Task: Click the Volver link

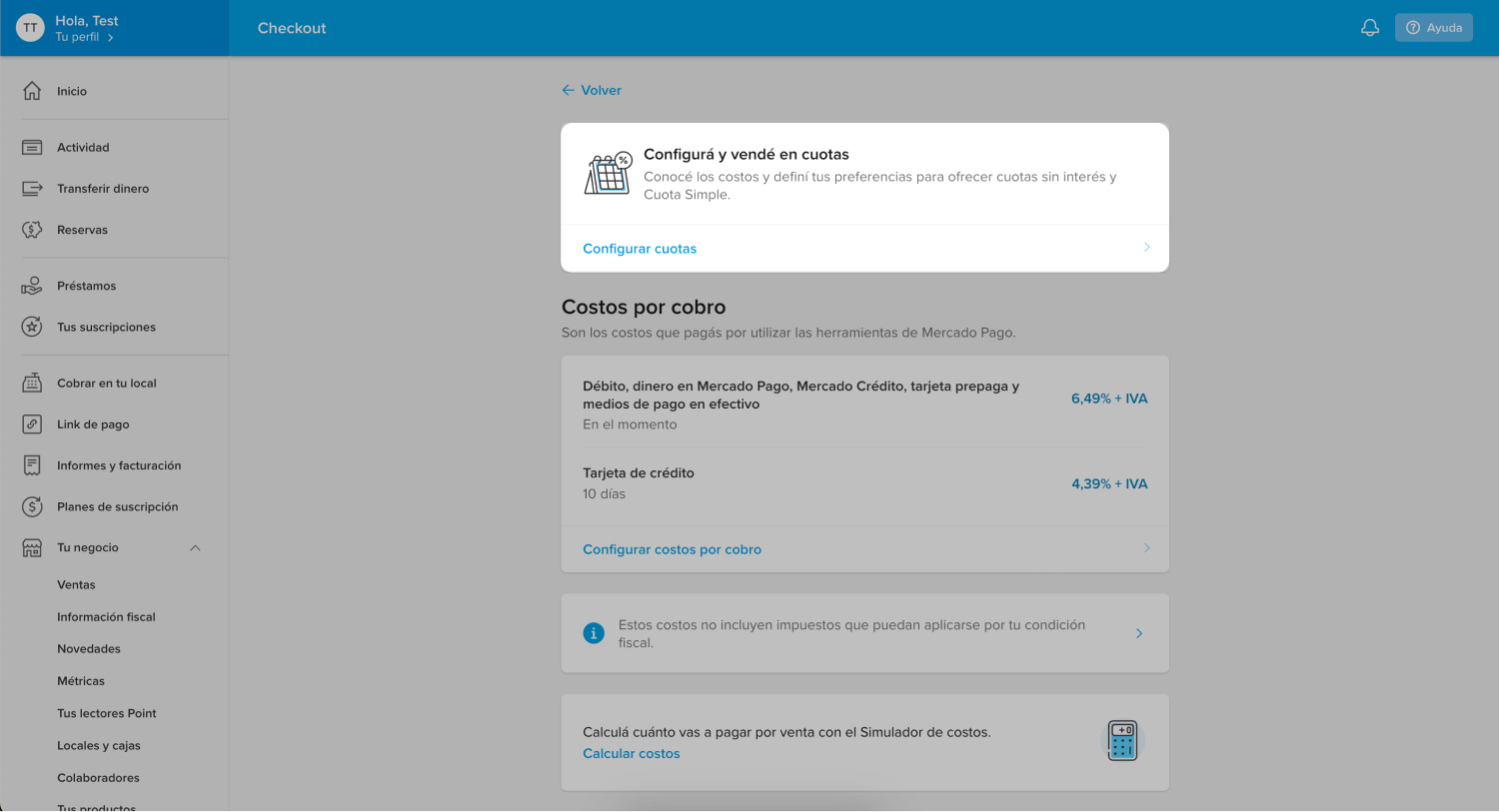Action: (x=601, y=90)
